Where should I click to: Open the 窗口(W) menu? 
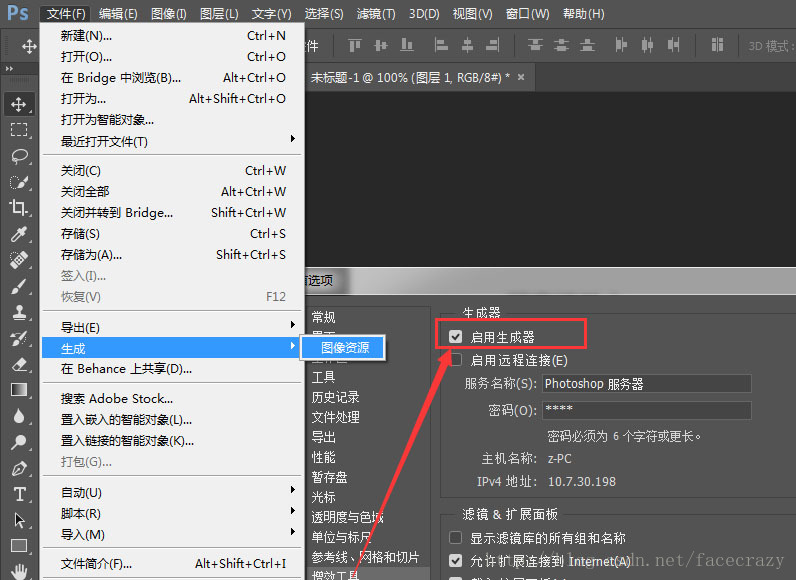[x=527, y=14]
